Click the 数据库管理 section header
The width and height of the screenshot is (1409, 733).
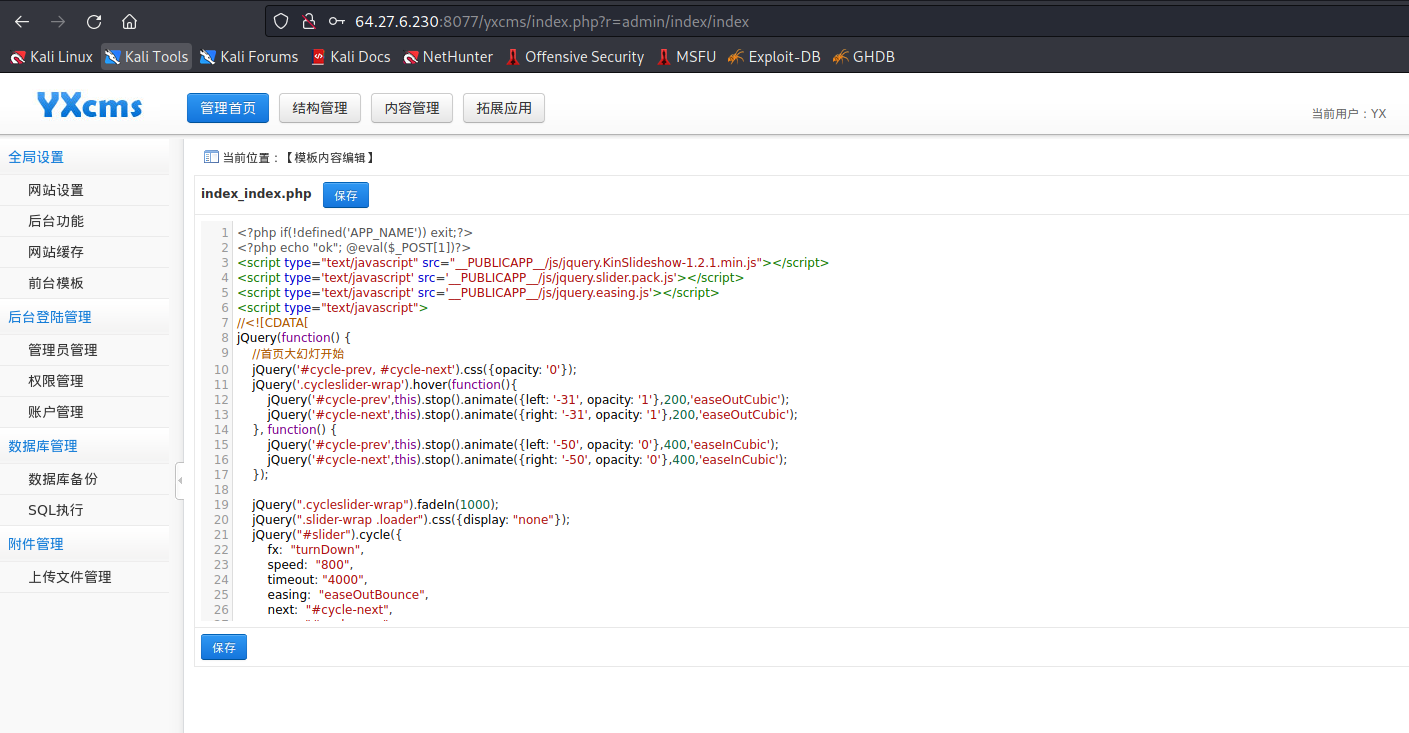point(43,446)
